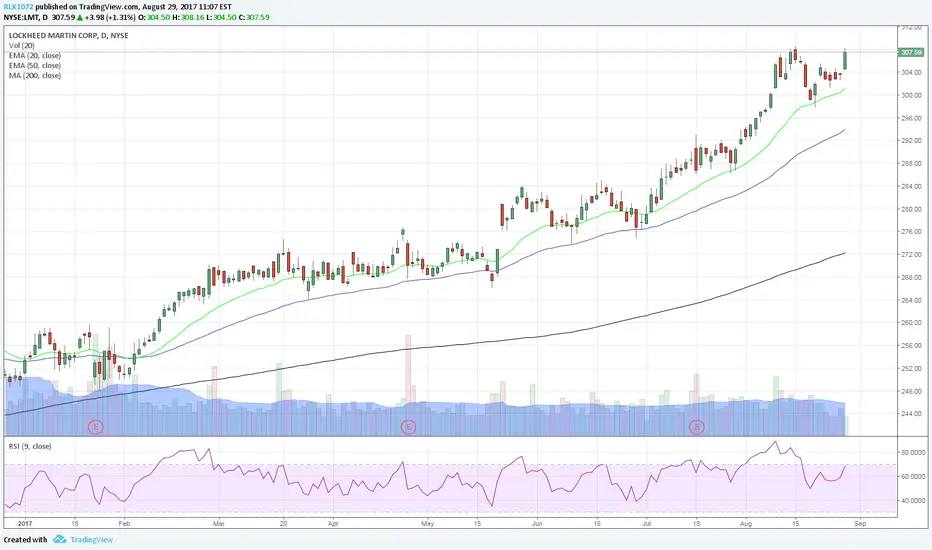Click the '264.00' price axis label
Viewport: 932px width, 550px height.
point(912,300)
